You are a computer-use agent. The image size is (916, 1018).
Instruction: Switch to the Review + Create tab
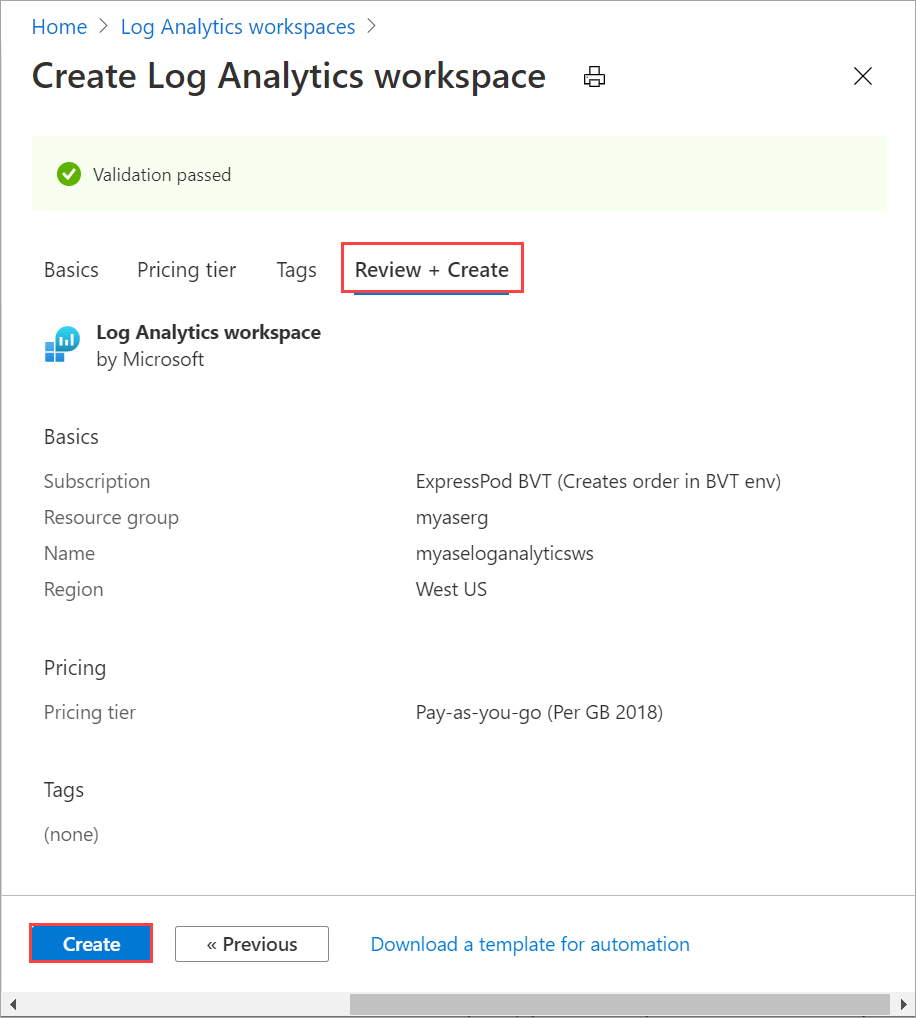click(x=432, y=268)
